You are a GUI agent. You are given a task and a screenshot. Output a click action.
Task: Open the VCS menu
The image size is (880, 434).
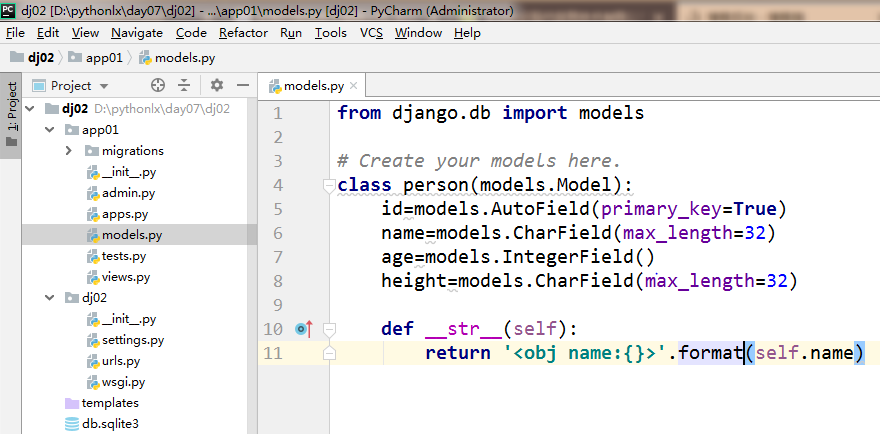371,33
